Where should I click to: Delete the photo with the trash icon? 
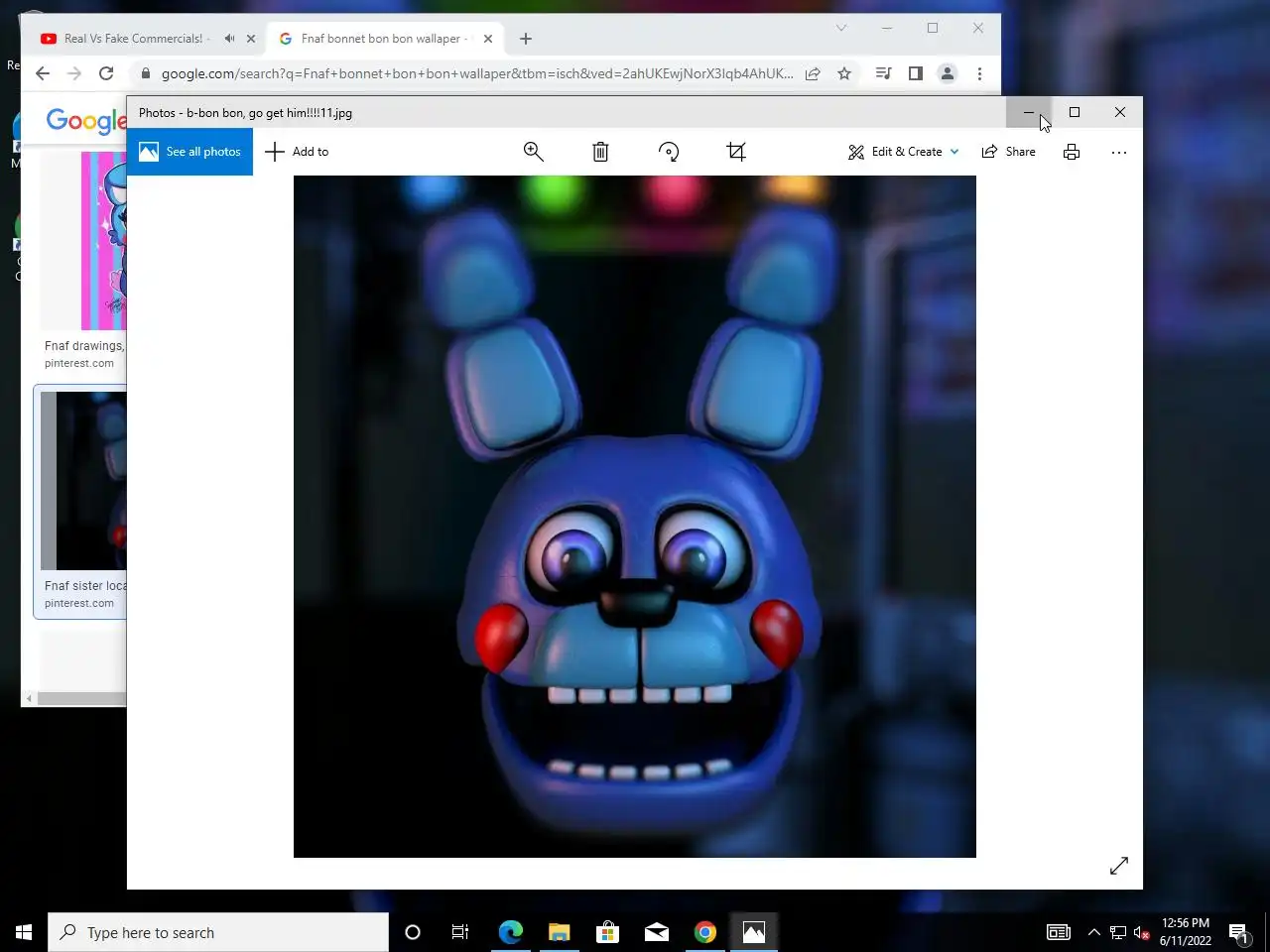[x=600, y=152]
